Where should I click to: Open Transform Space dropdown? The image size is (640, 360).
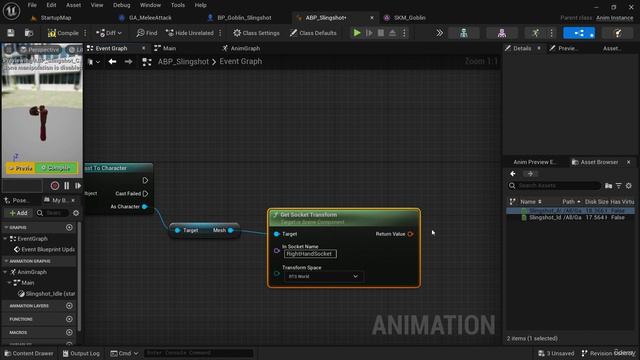pos(323,276)
